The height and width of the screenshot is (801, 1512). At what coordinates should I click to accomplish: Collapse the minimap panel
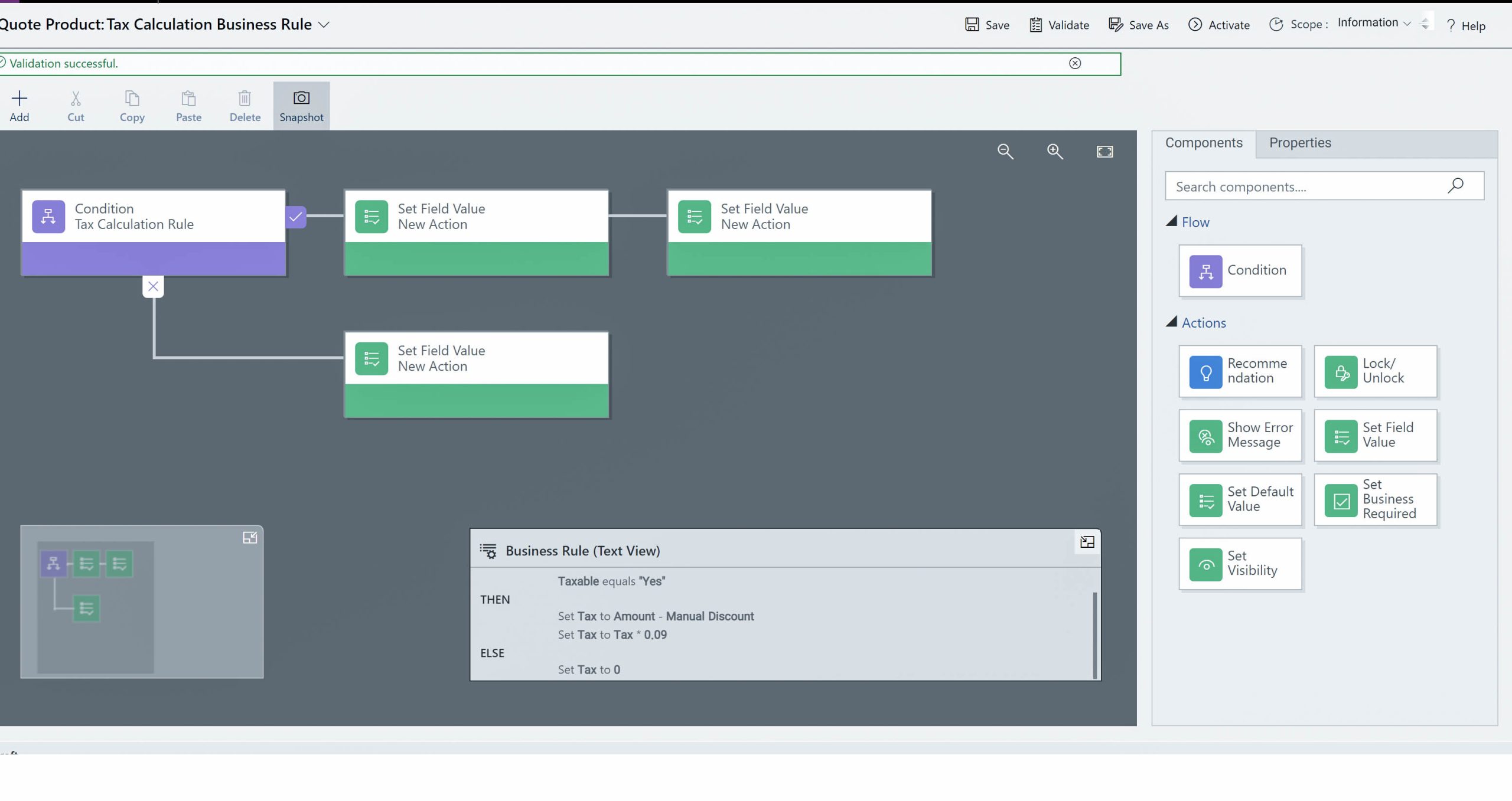(x=250, y=538)
